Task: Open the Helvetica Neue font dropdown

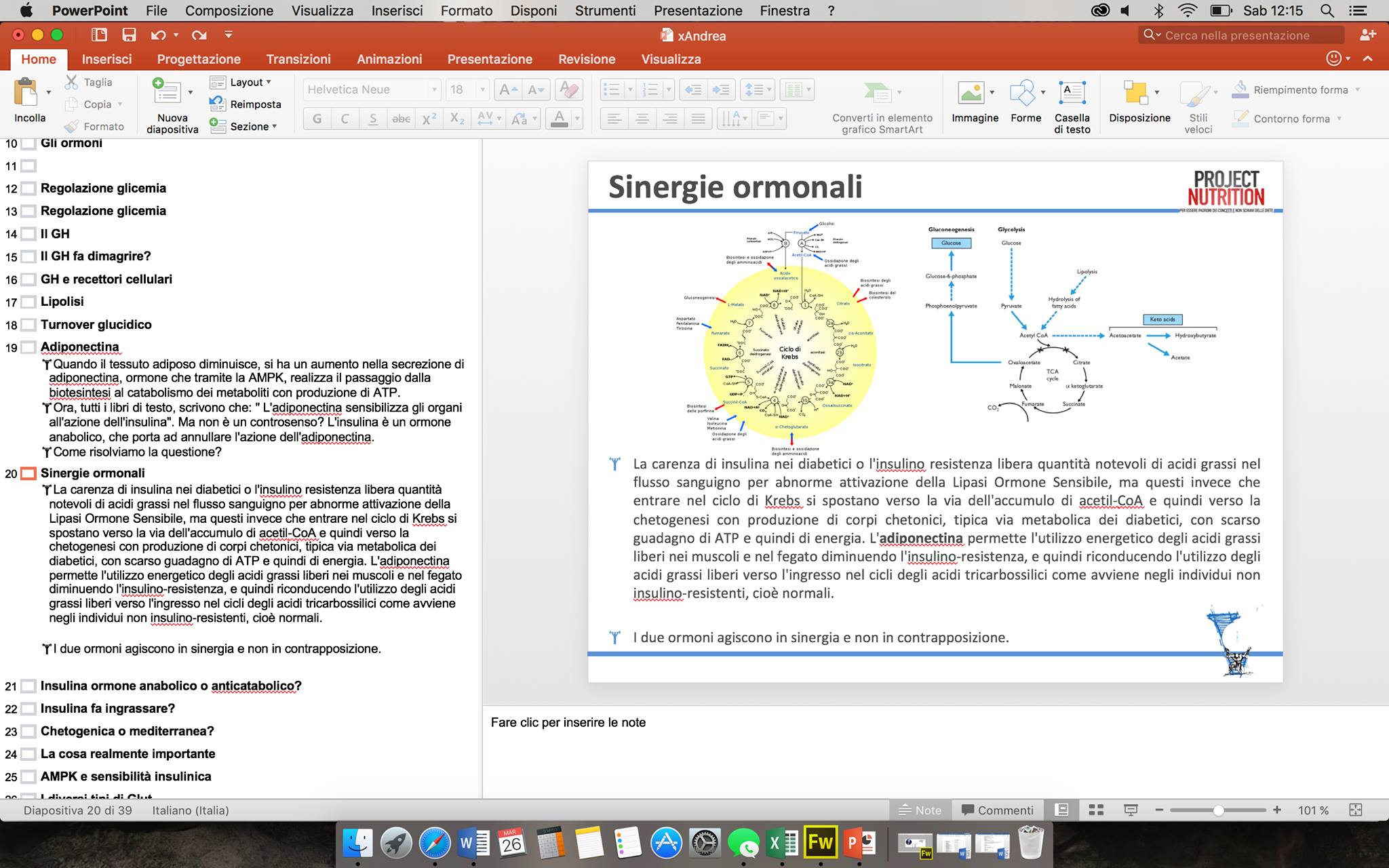Action: pyautogui.click(x=434, y=90)
